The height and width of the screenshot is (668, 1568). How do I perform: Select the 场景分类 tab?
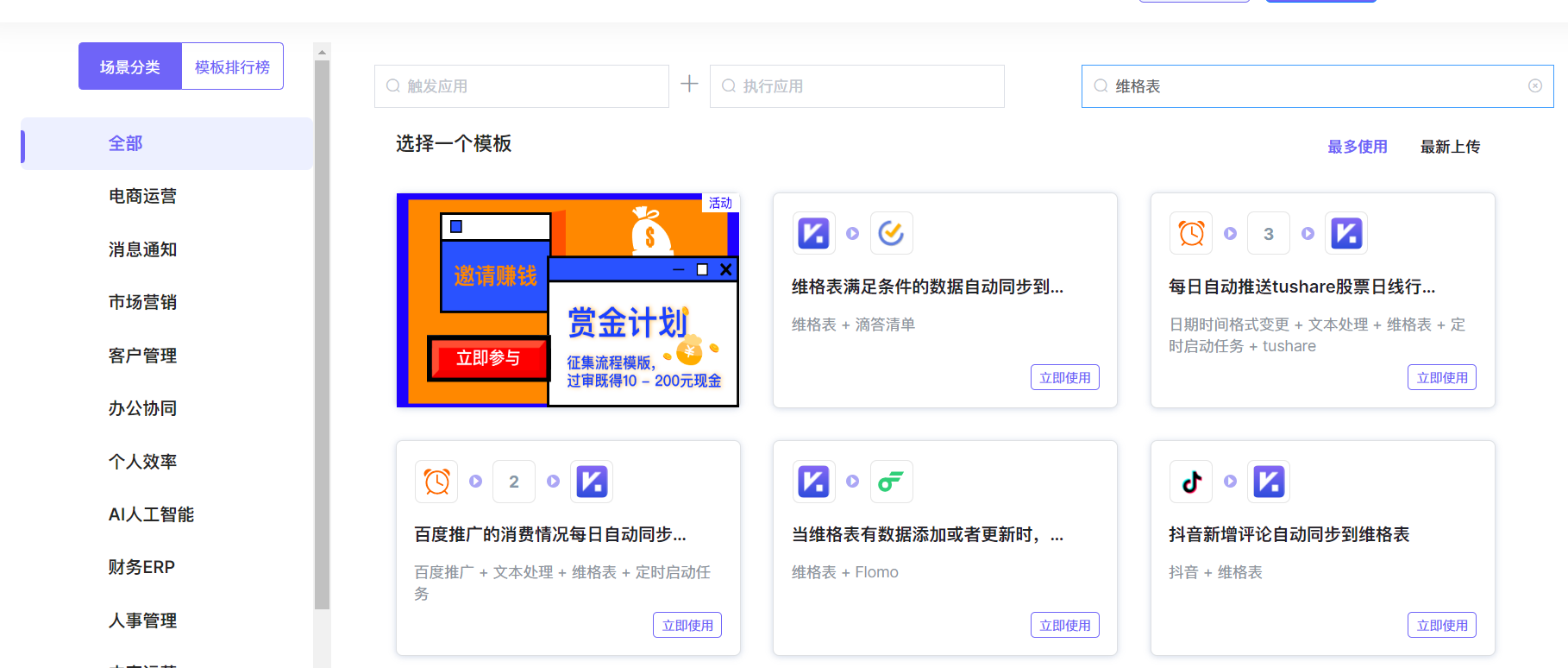point(130,66)
